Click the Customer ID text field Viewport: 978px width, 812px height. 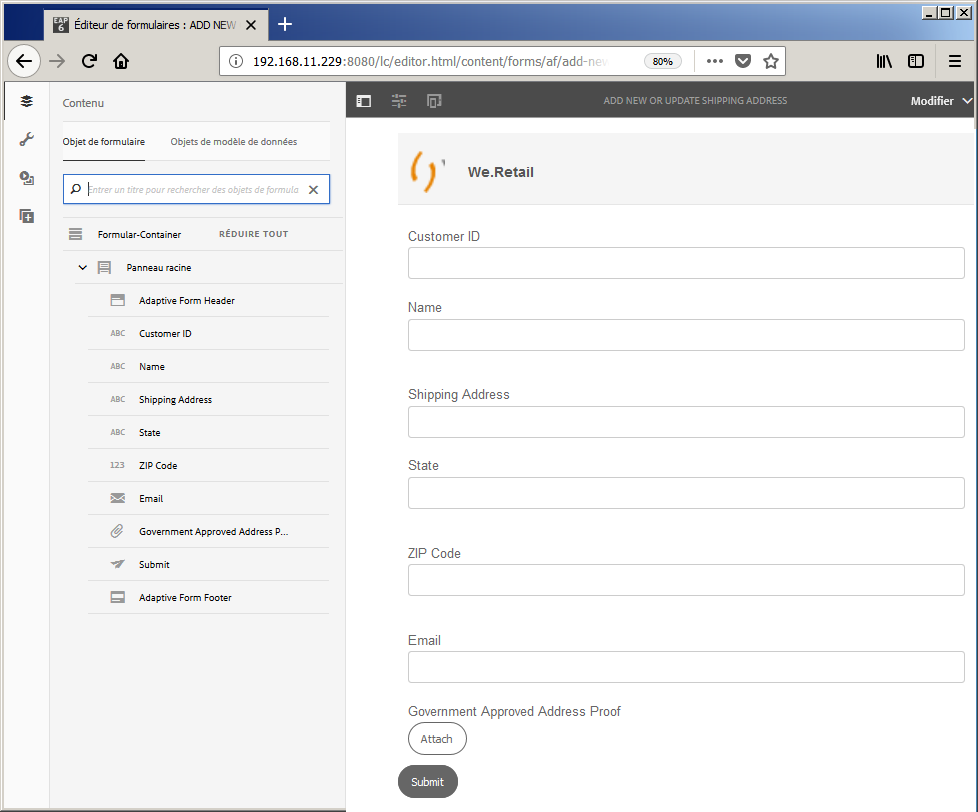686,263
